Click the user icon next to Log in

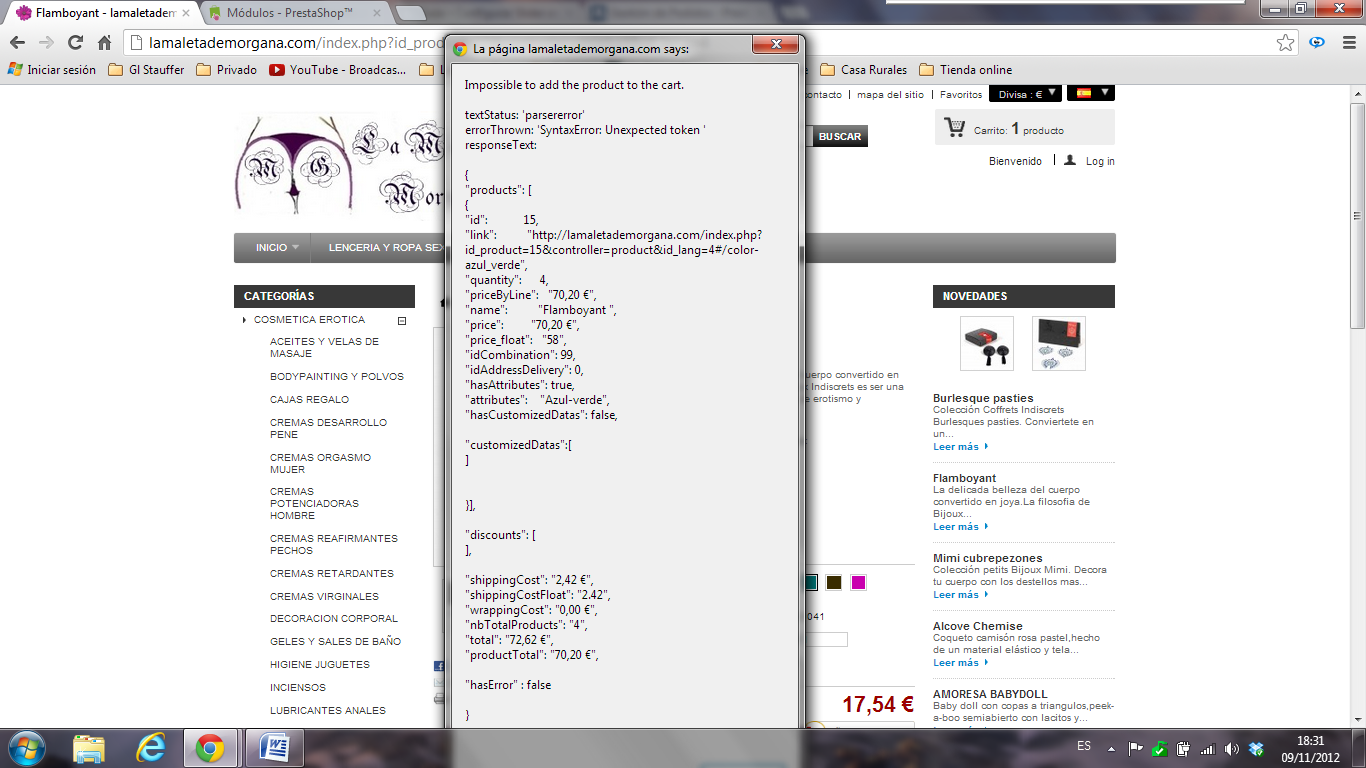pyautogui.click(x=1069, y=160)
